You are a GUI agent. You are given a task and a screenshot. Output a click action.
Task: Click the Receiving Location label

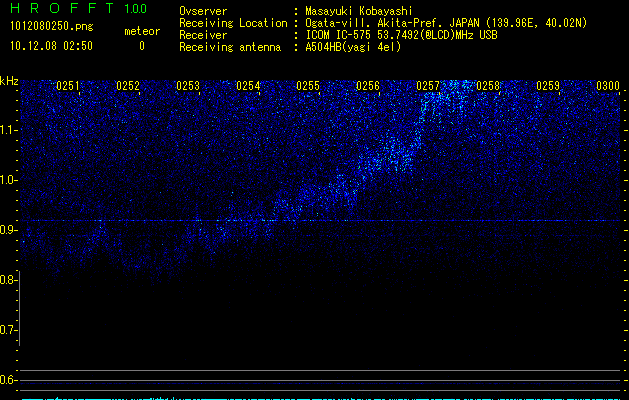point(233,23)
